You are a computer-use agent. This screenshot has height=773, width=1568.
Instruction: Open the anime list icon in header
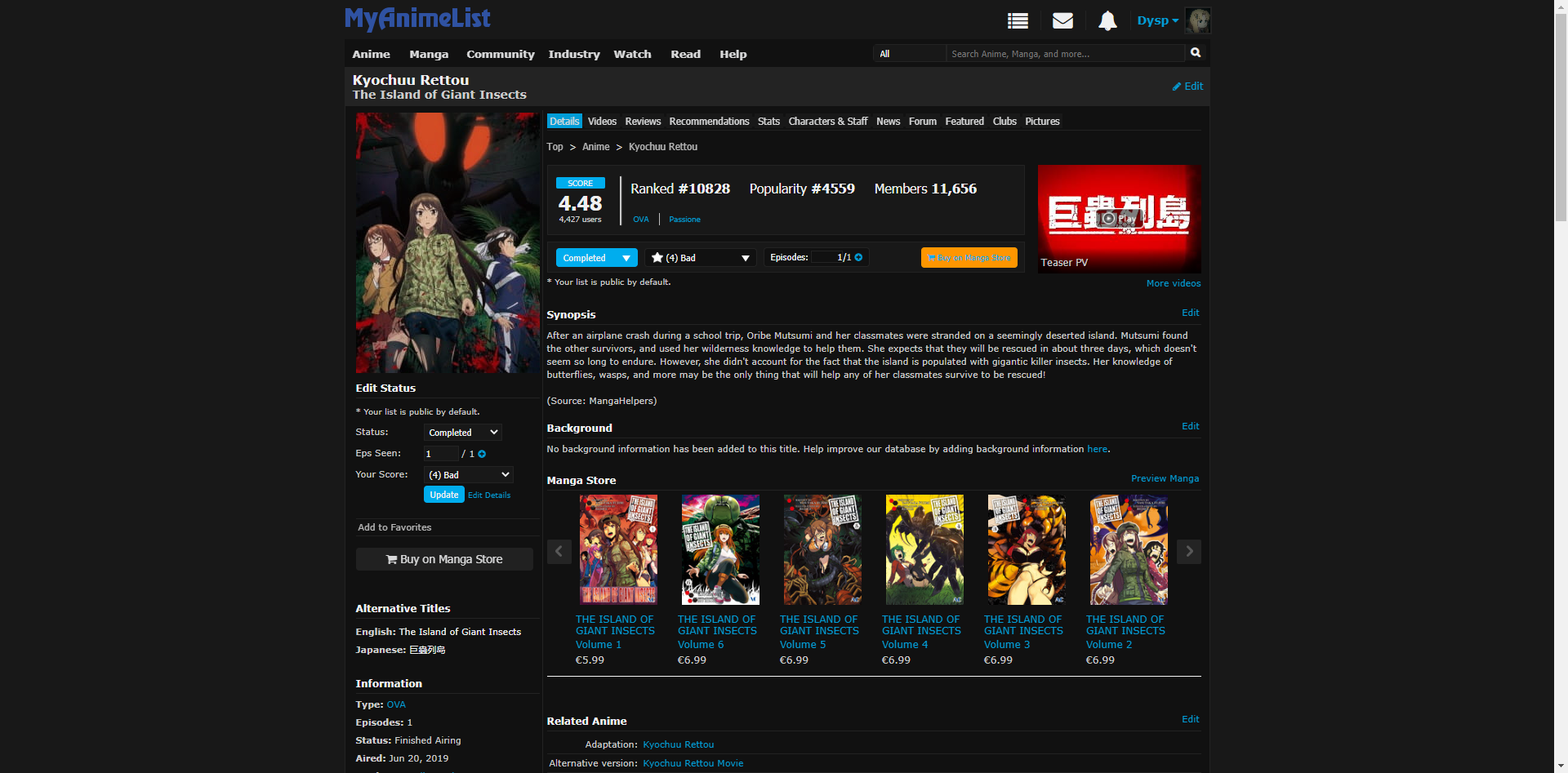click(1018, 21)
